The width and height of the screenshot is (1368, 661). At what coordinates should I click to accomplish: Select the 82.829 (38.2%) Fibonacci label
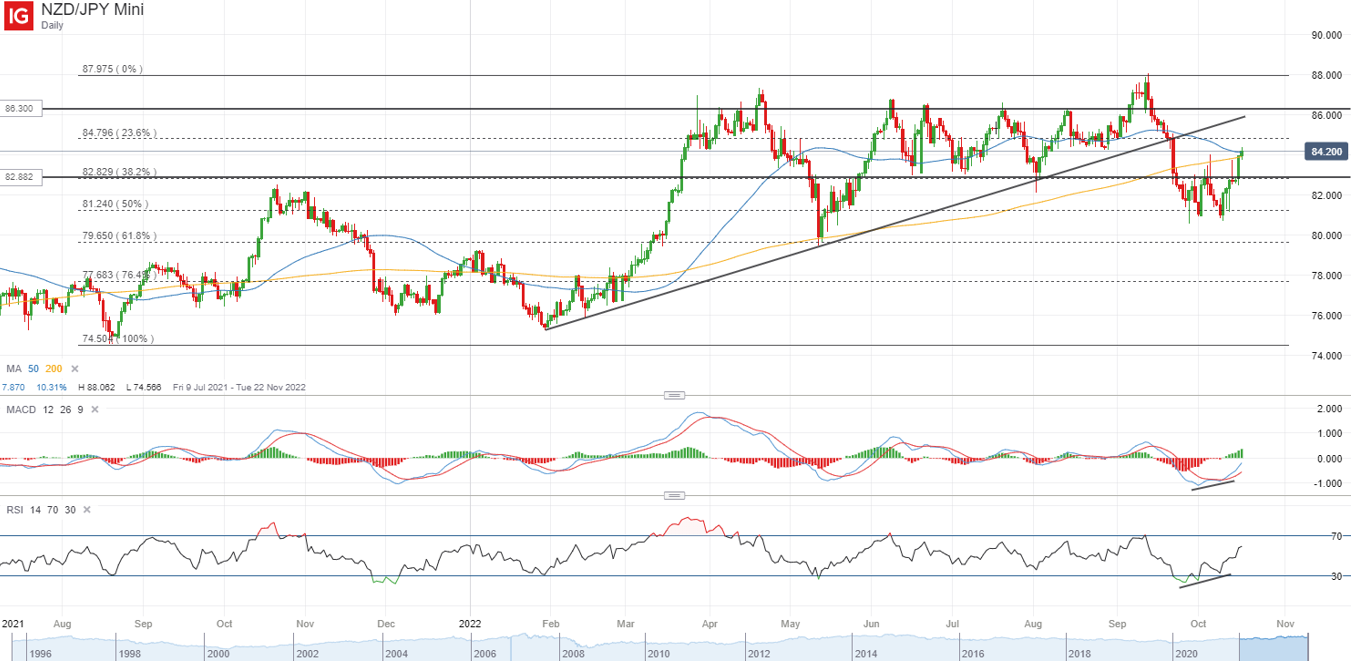[118, 172]
